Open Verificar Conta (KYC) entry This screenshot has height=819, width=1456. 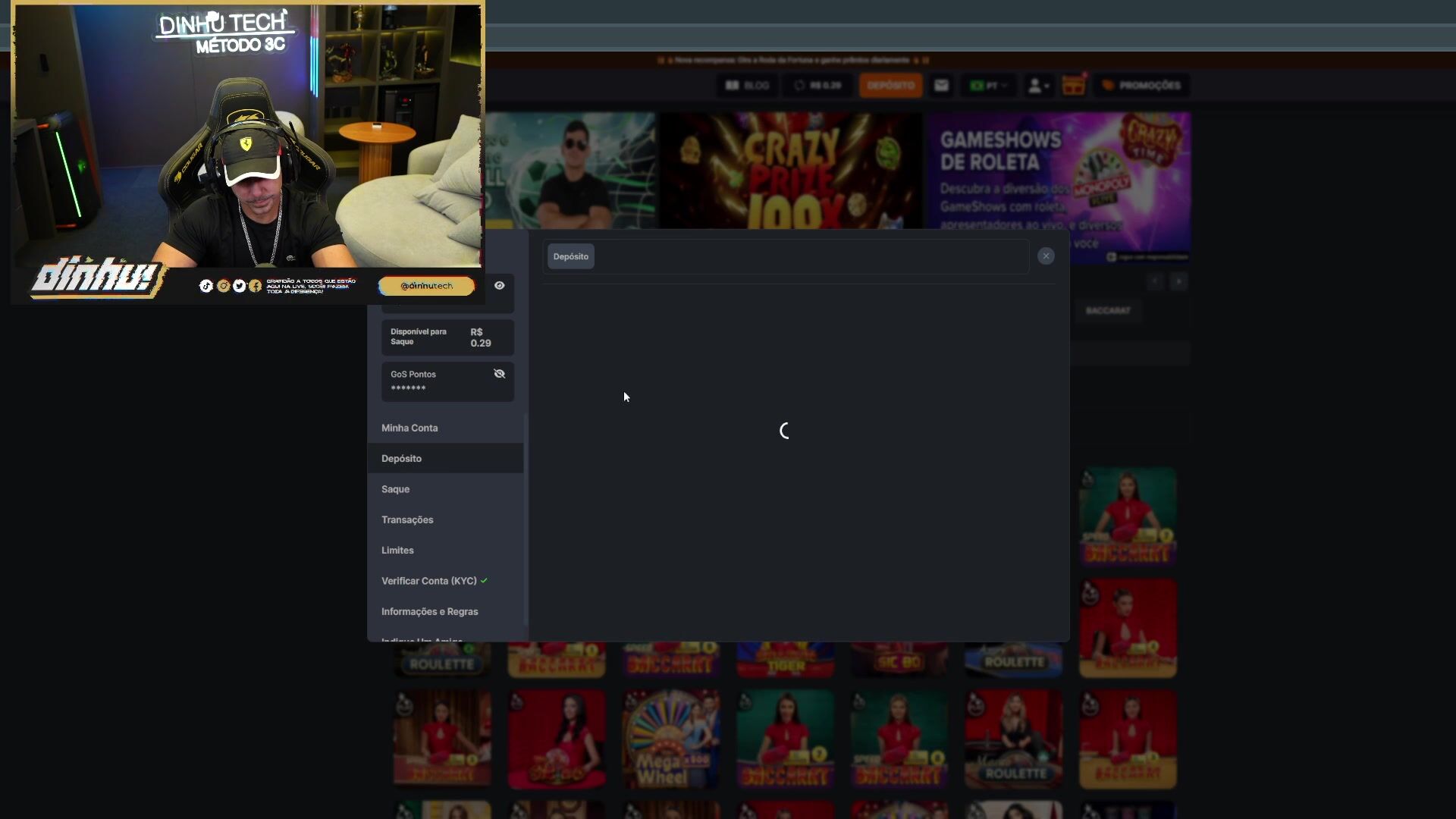point(446,581)
